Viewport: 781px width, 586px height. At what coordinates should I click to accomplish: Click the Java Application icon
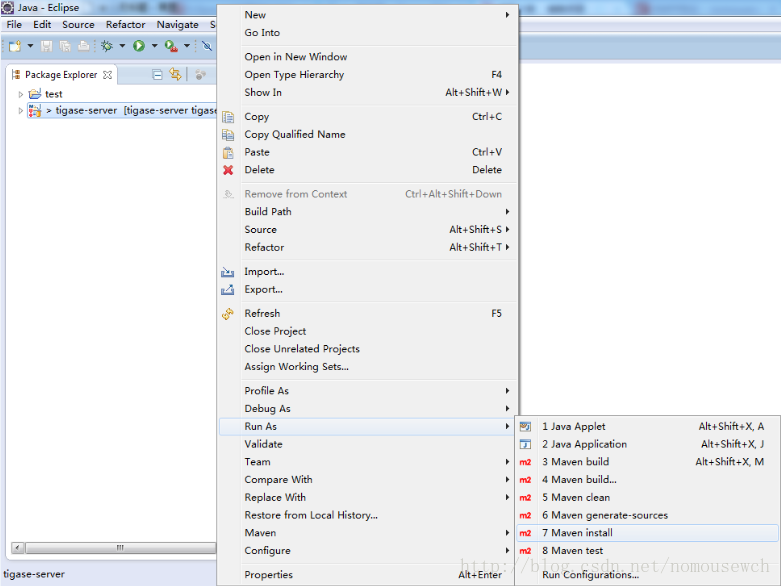coord(525,444)
